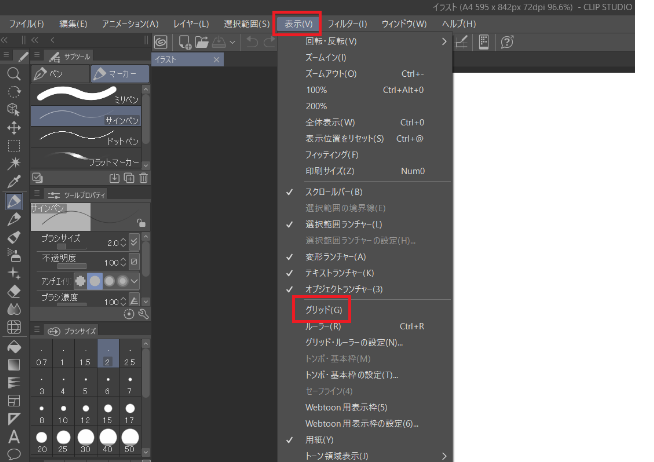Screen dimensions: 654x462
Task: Select the Move layer tool
Action: coord(14,128)
